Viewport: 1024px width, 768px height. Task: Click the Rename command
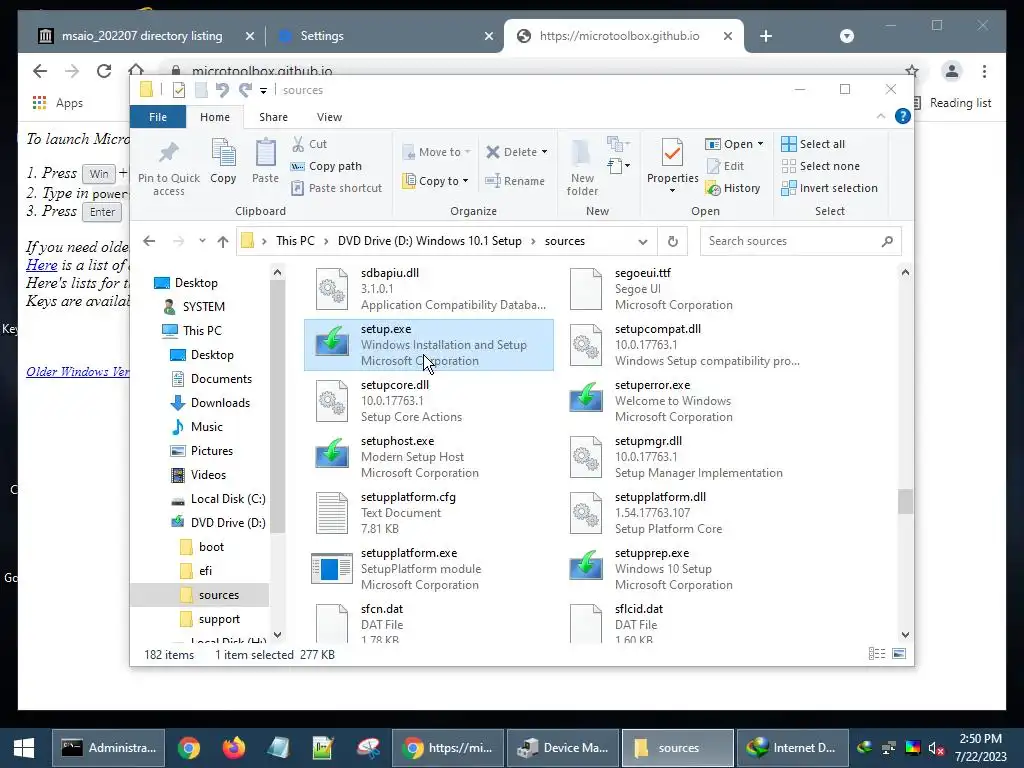click(515, 181)
